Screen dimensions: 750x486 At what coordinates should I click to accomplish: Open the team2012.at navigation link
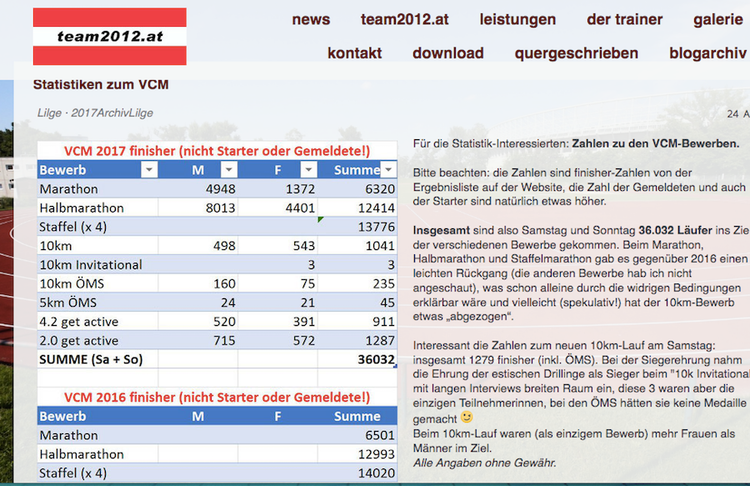[x=405, y=20]
